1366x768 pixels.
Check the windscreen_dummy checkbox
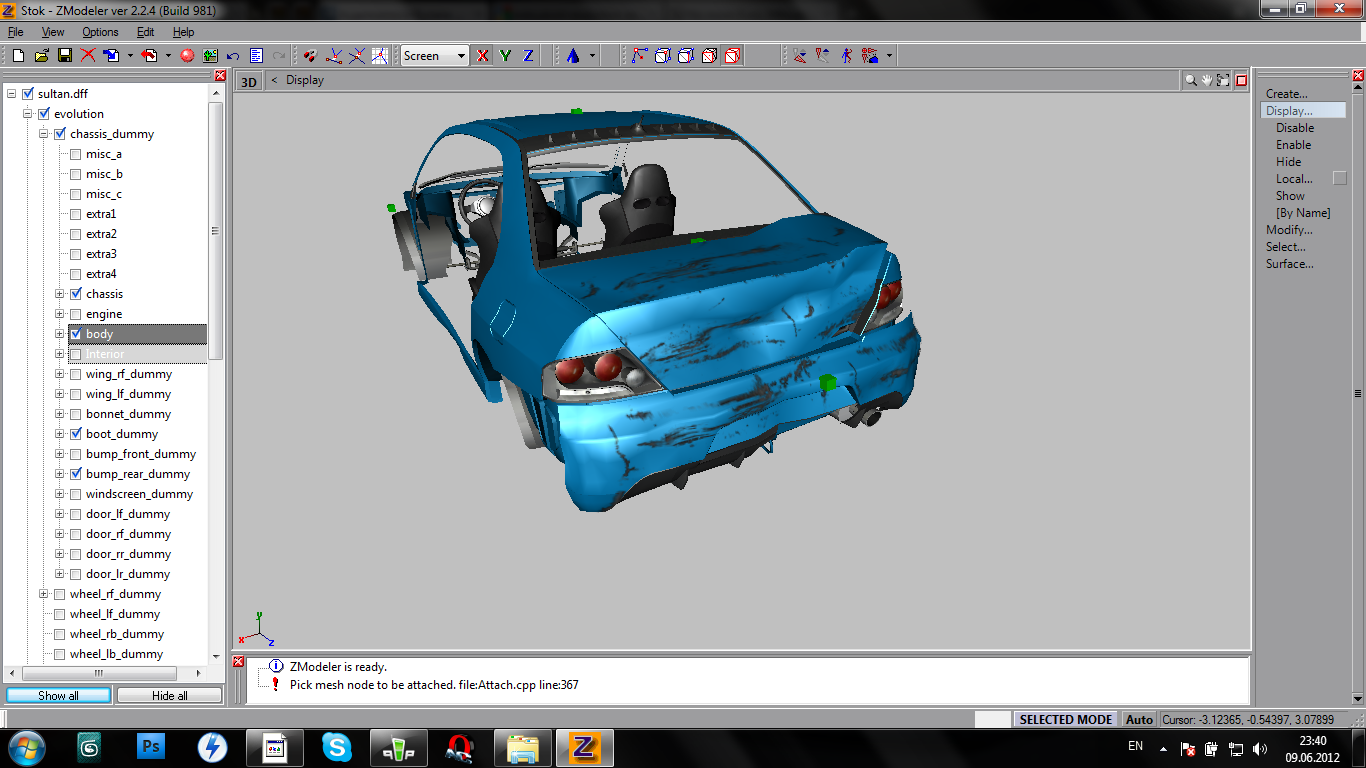[x=75, y=494]
